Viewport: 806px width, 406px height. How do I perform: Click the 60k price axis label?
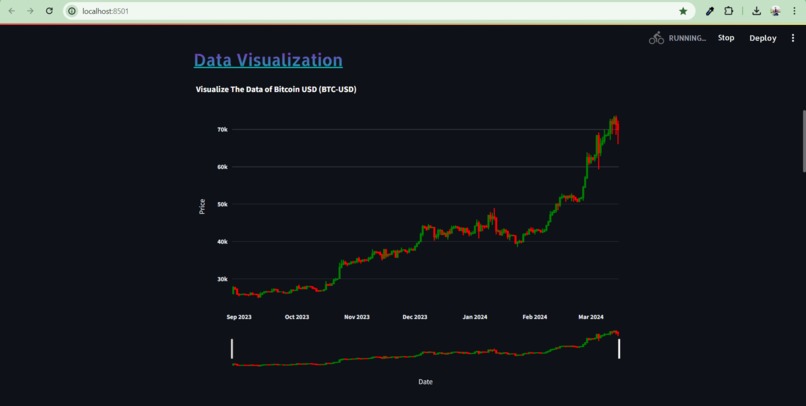point(223,167)
